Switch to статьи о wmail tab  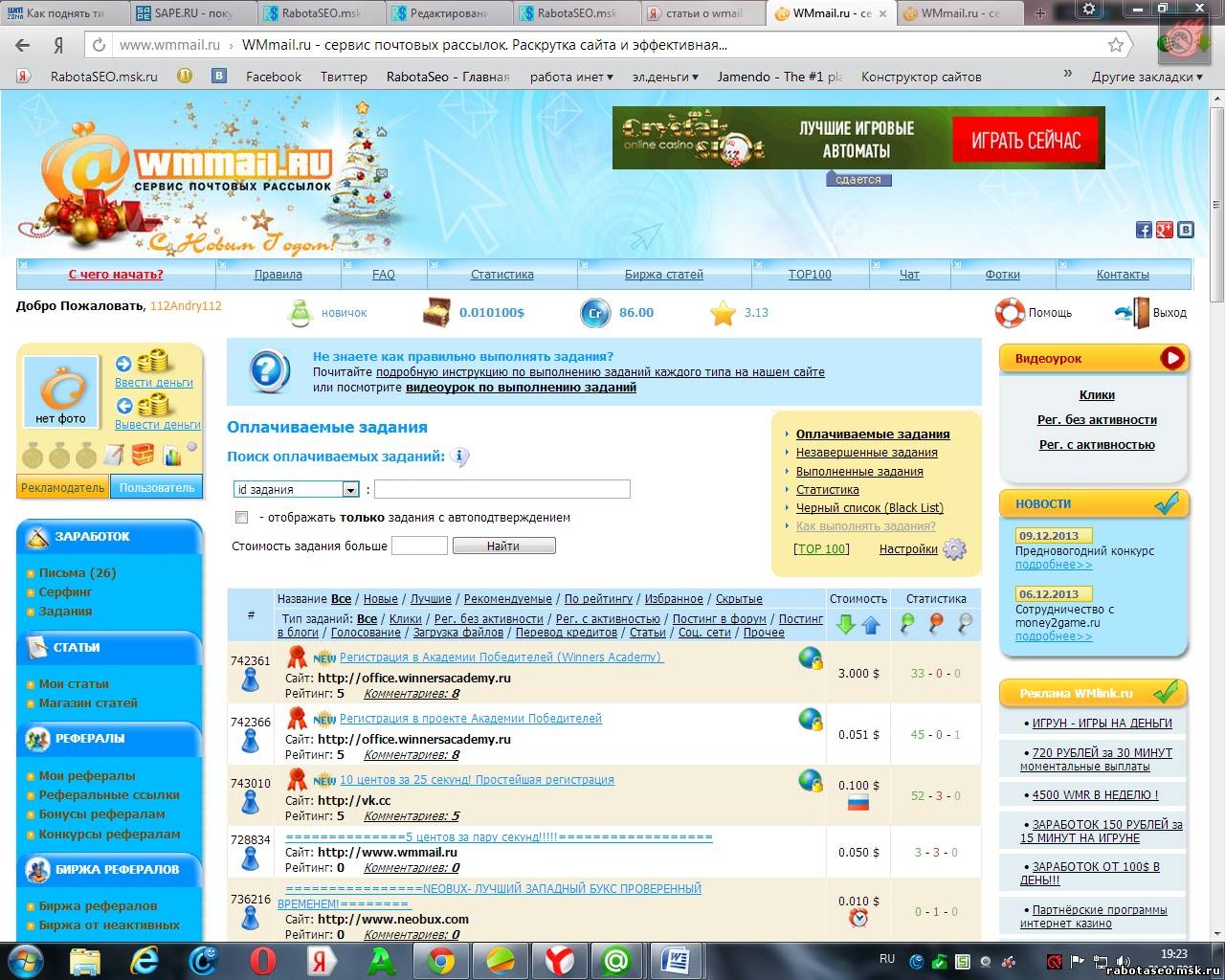coord(703,13)
